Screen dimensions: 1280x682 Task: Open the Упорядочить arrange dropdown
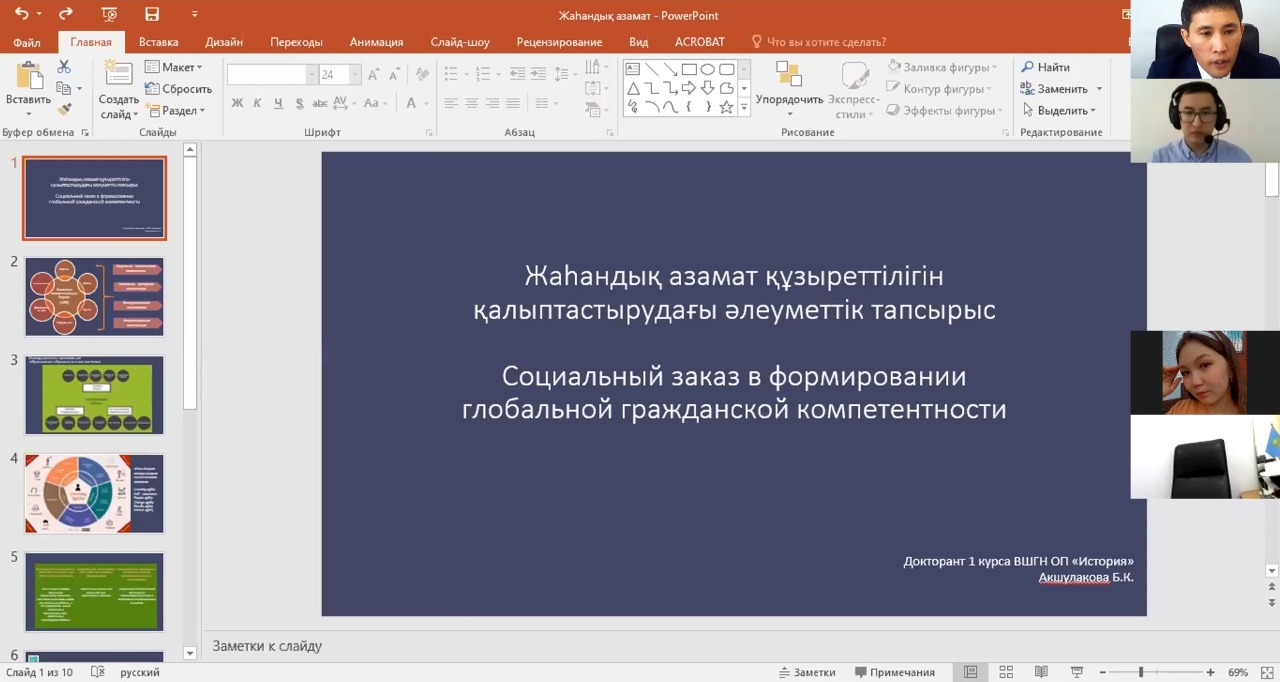[790, 87]
